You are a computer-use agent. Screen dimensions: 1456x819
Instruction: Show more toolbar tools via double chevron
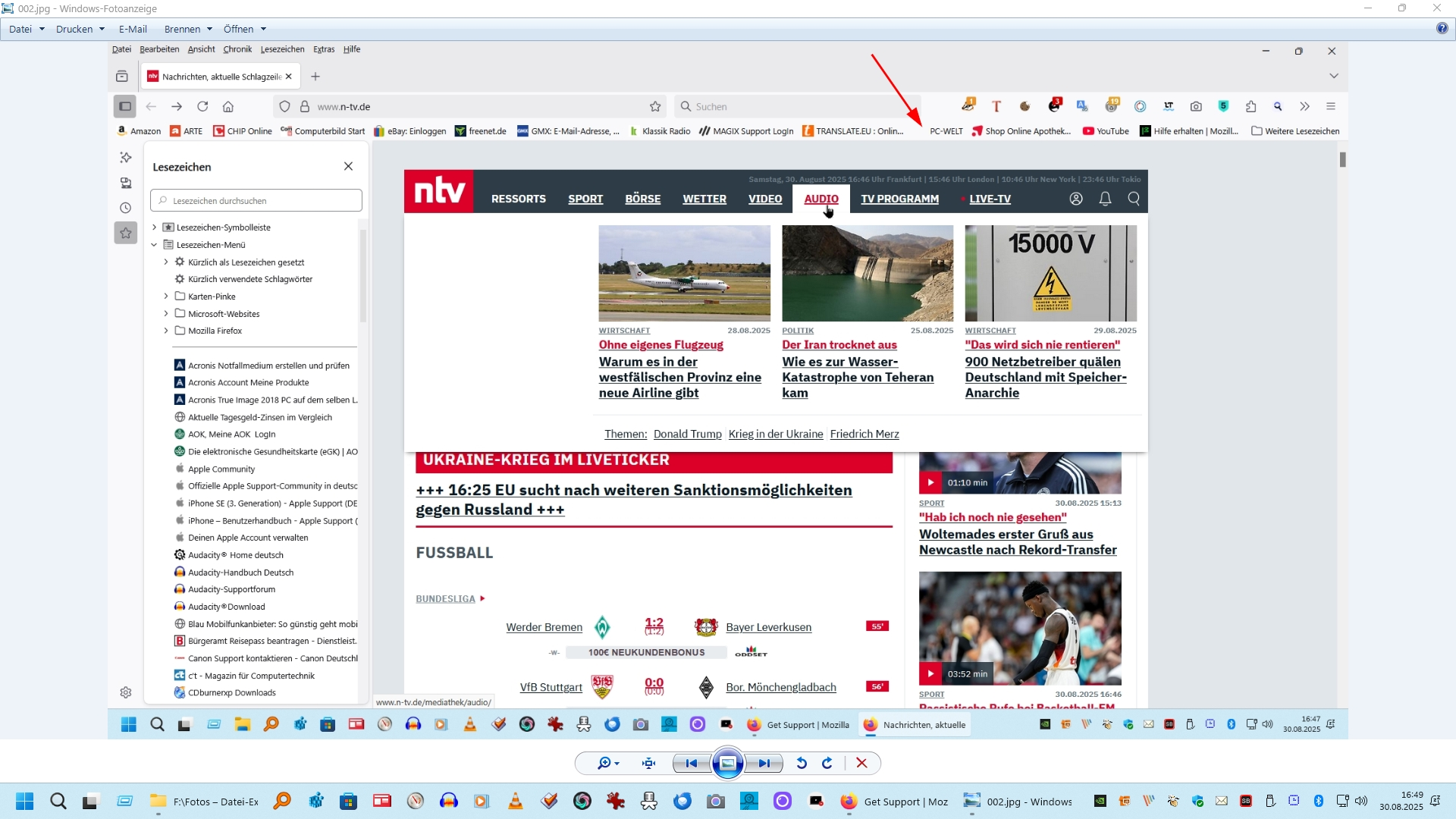[x=1304, y=106]
